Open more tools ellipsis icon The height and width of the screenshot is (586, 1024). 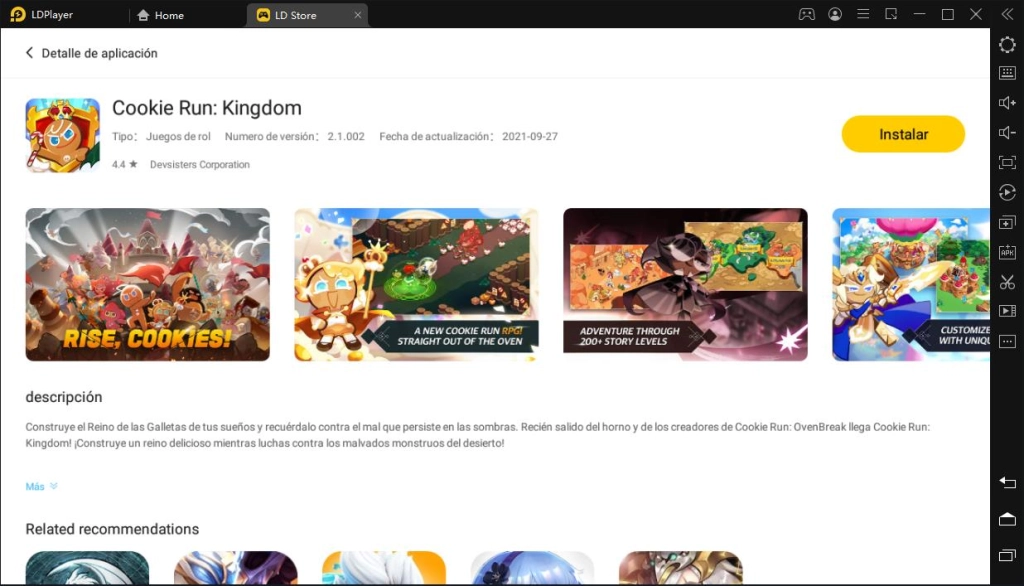click(1007, 341)
